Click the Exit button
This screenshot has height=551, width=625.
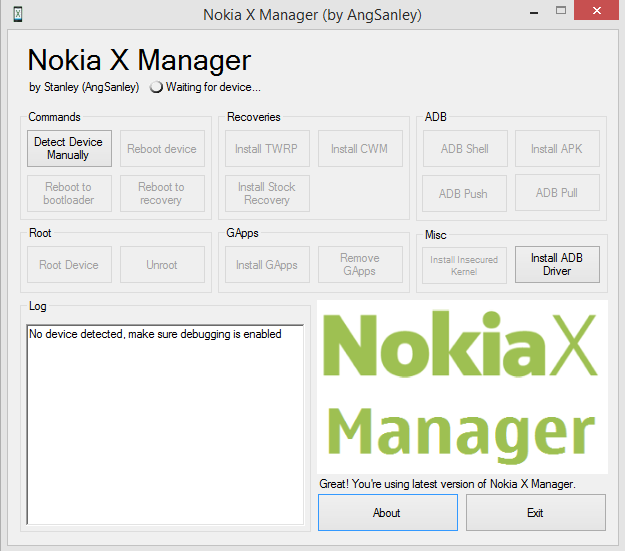(x=535, y=513)
